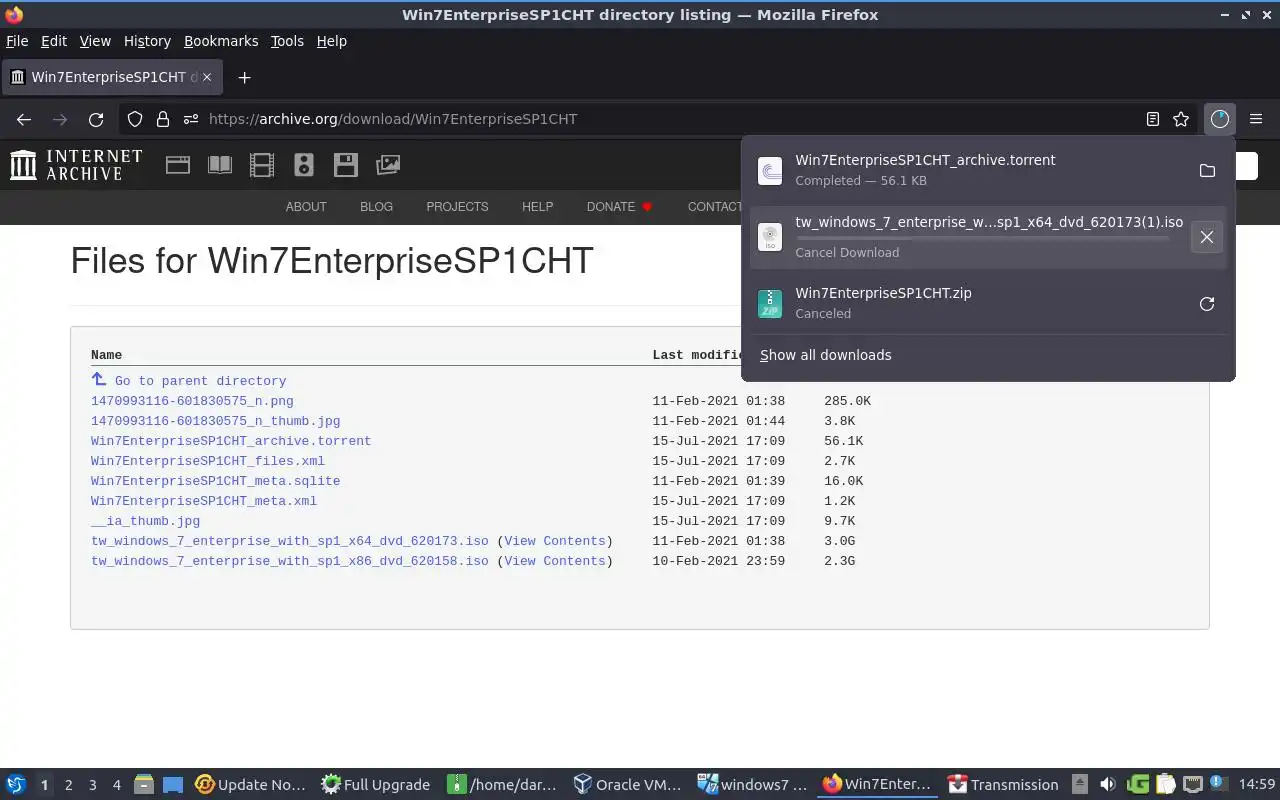The height and width of the screenshot is (800, 1280).
Task: Open __ia_thumb.jpg file link
Action: click(145, 521)
